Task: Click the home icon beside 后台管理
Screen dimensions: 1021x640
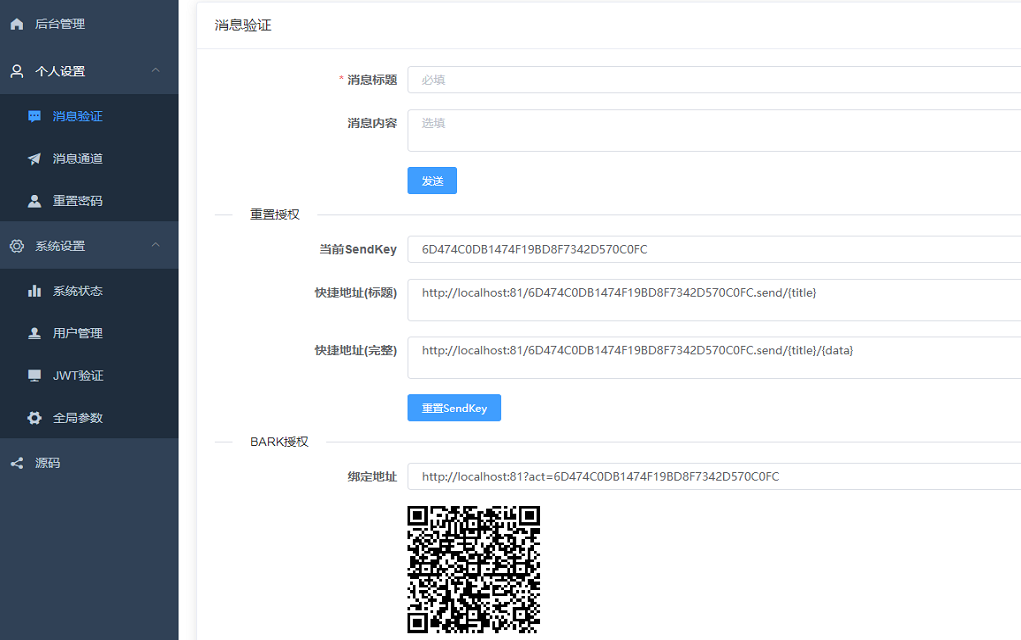Action: coord(17,24)
